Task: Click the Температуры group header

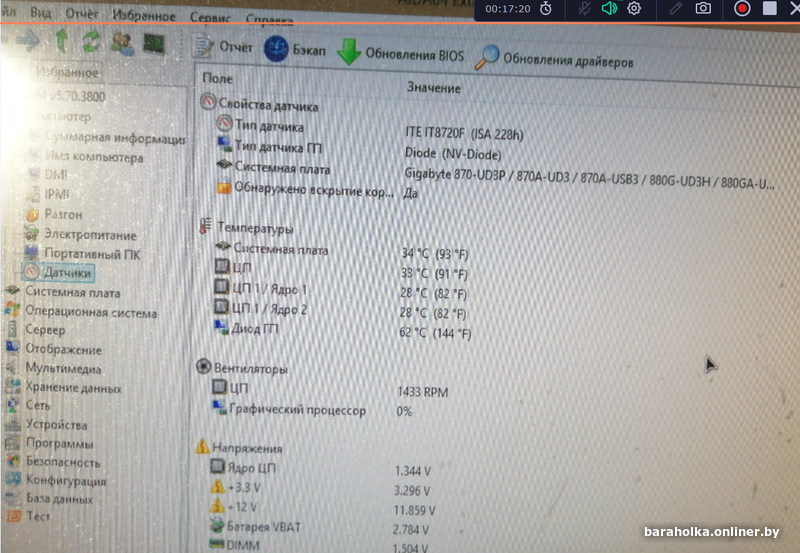Action: pyautogui.click(x=247, y=228)
